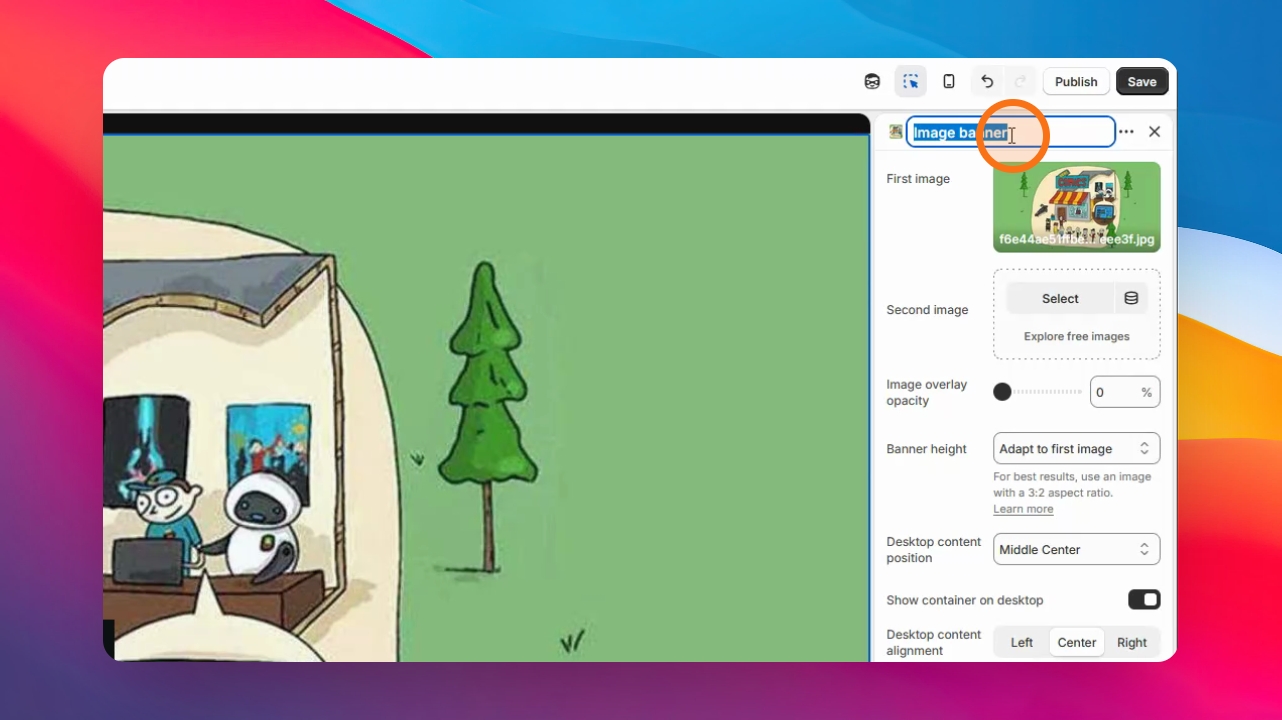This screenshot has height=720, width=1282.
Task: Open the Banner height dropdown
Action: tap(1077, 449)
